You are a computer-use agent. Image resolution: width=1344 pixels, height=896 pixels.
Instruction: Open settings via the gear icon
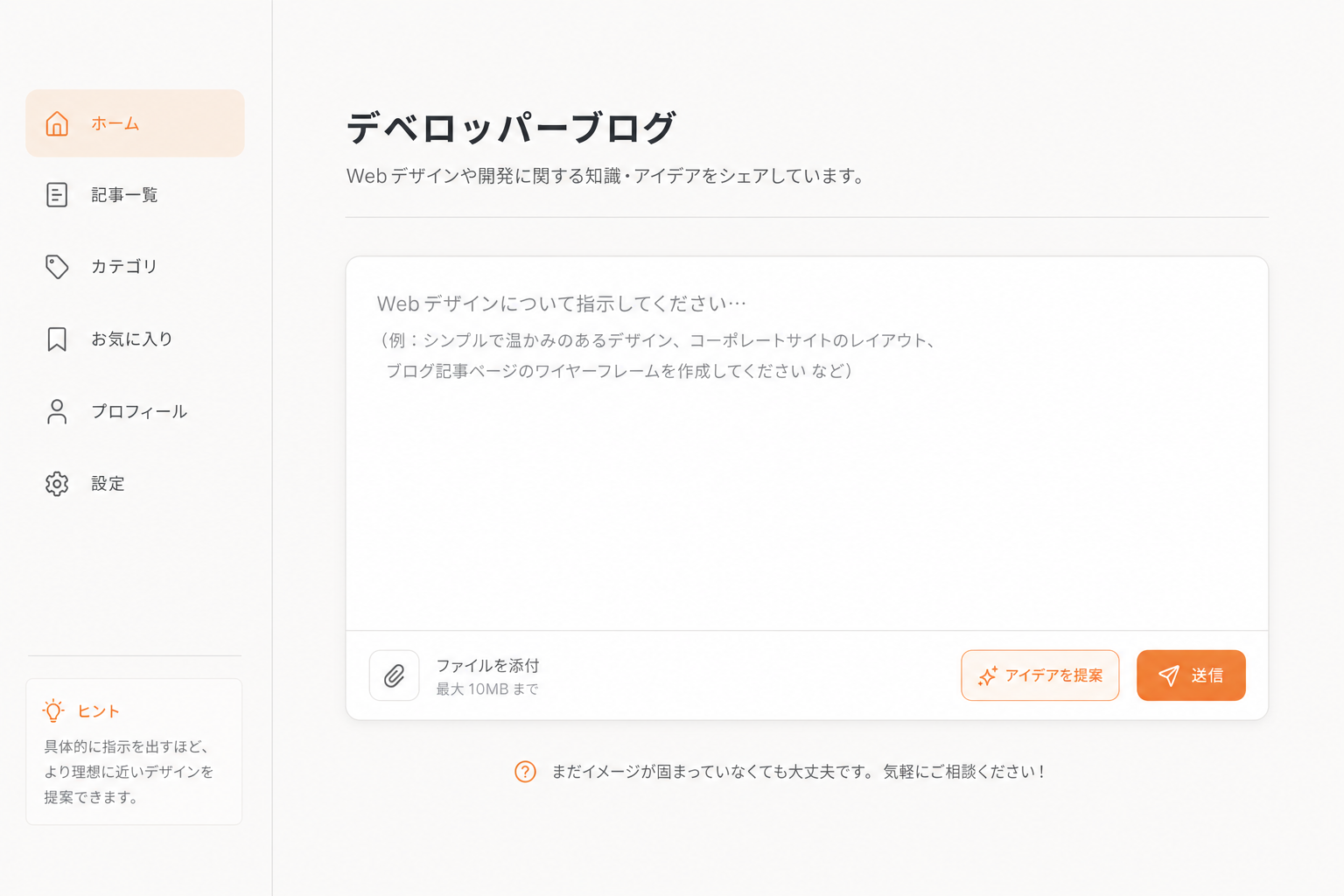coord(57,484)
